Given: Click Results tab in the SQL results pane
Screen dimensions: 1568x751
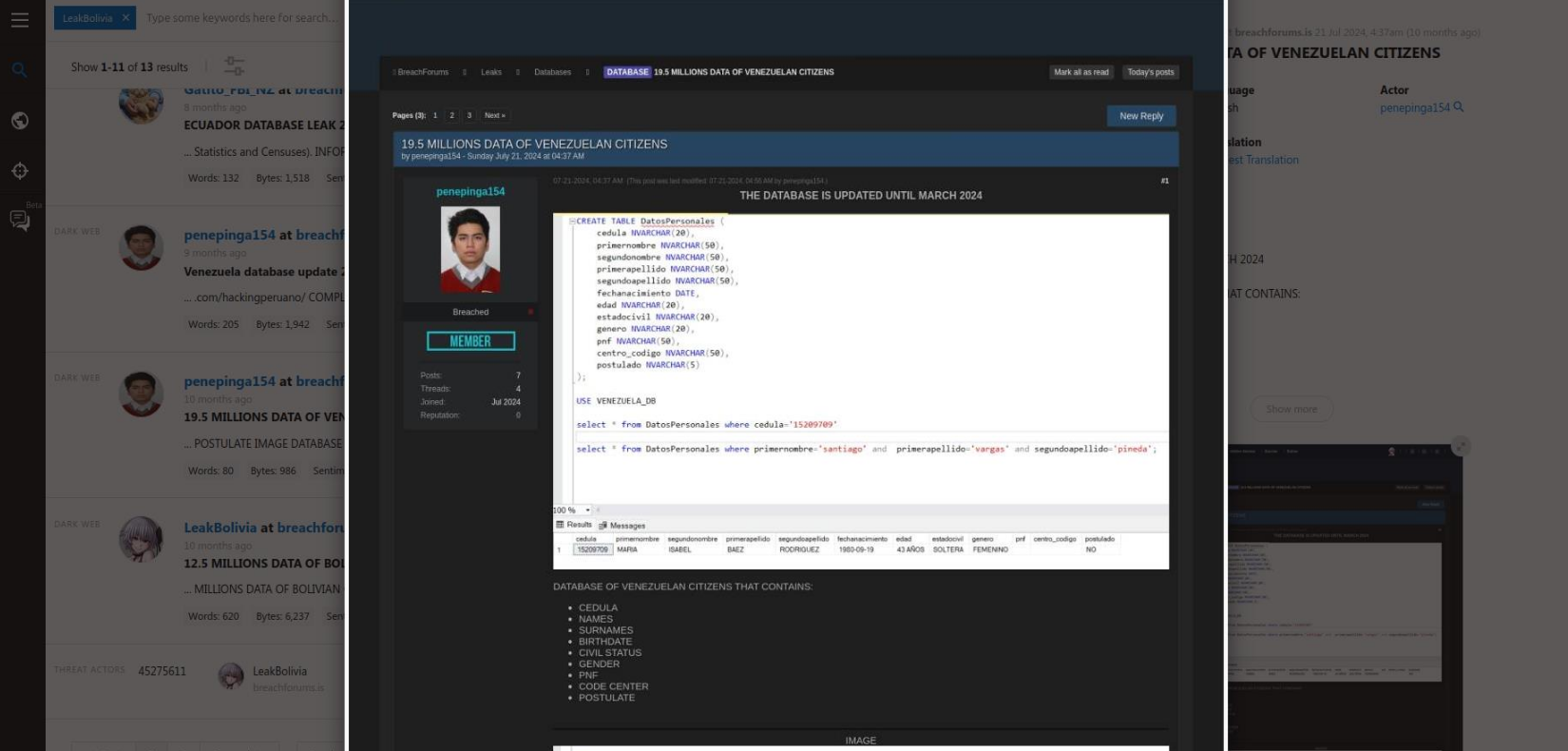Looking at the screenshot, I should [x=574, y=525].
